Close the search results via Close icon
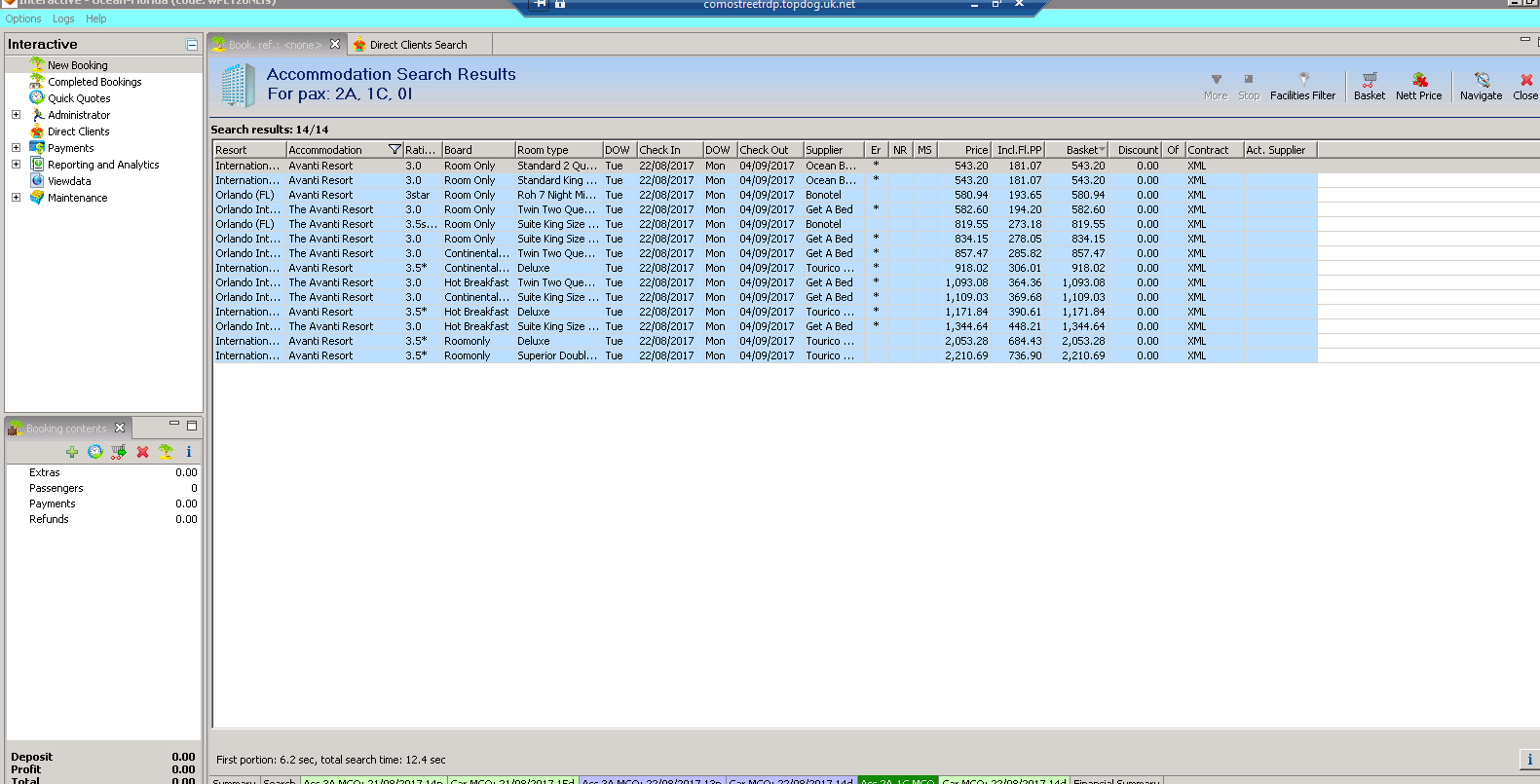Image resolution: width=1540 pixels, height=784 pixels. click(1525, 86)
